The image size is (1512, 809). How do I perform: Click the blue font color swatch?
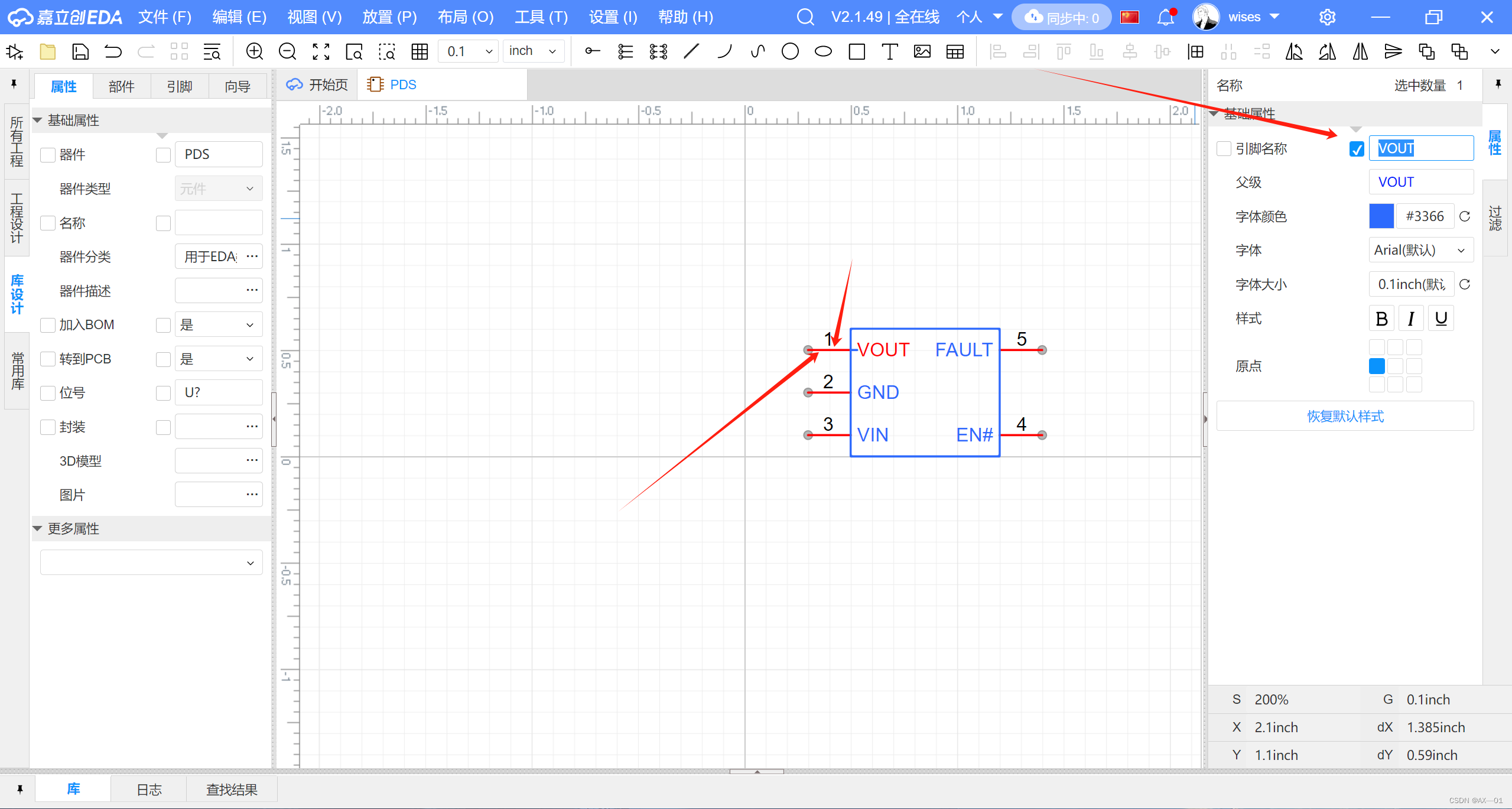pyautogui.click(x=1381, y=216)
